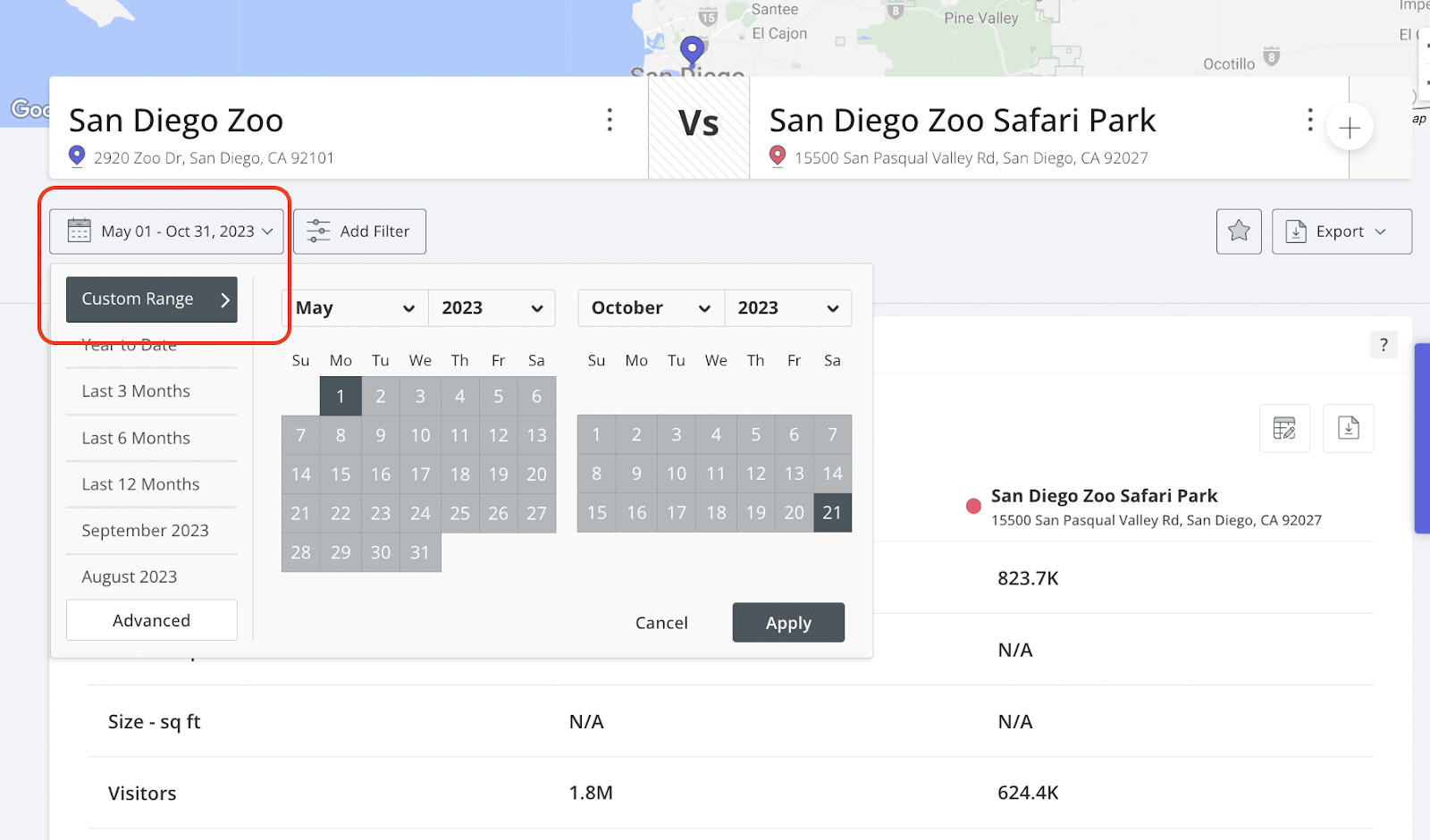The height and width of the screenshot is (840, 1430).
Task: Open San Diego Zoo Safari Park options menu
Action: coord(1310,120)
